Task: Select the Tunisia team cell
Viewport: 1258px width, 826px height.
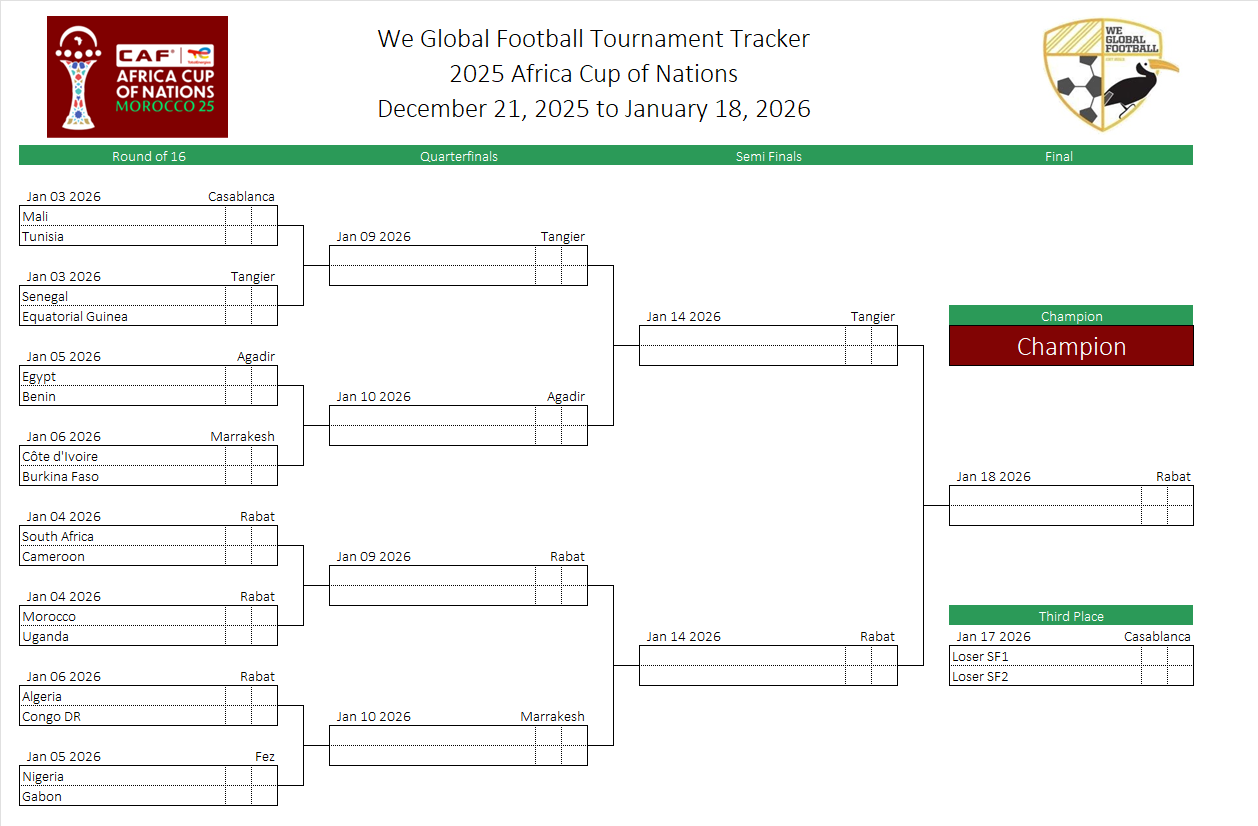Action: tap(122, 236)
